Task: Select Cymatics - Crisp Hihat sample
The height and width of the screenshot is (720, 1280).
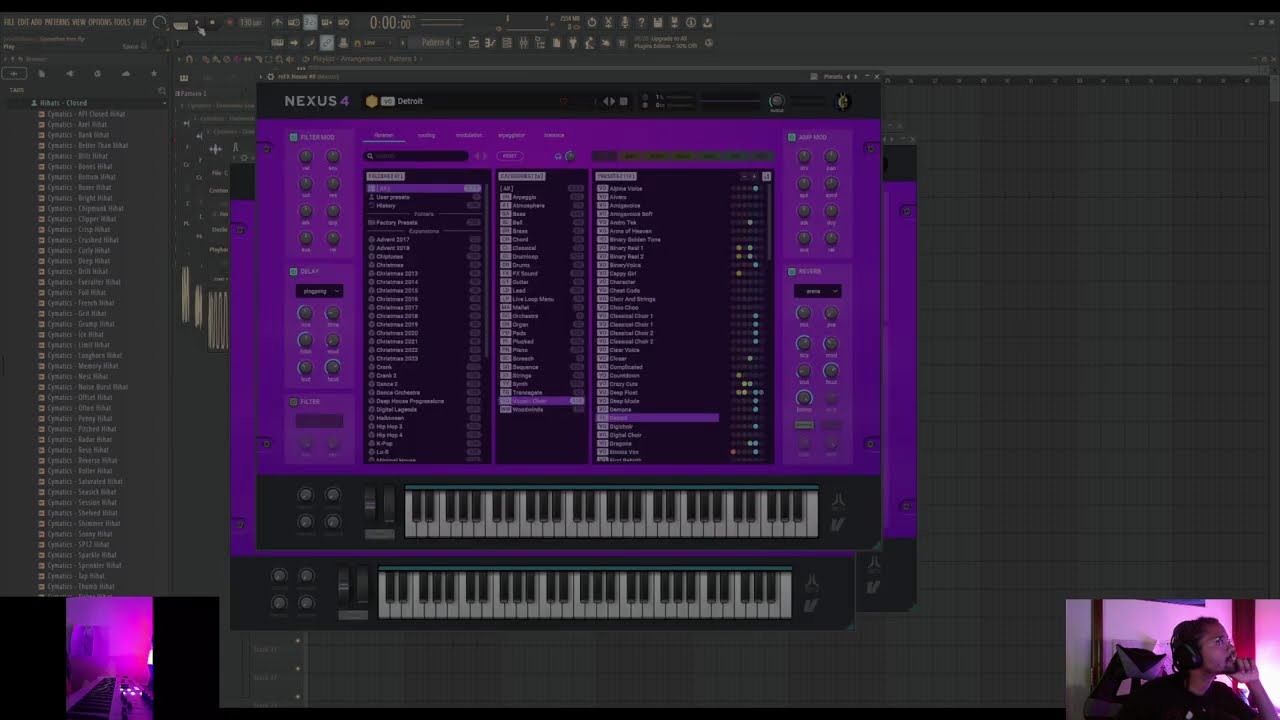Action: (x=79, y=229)
